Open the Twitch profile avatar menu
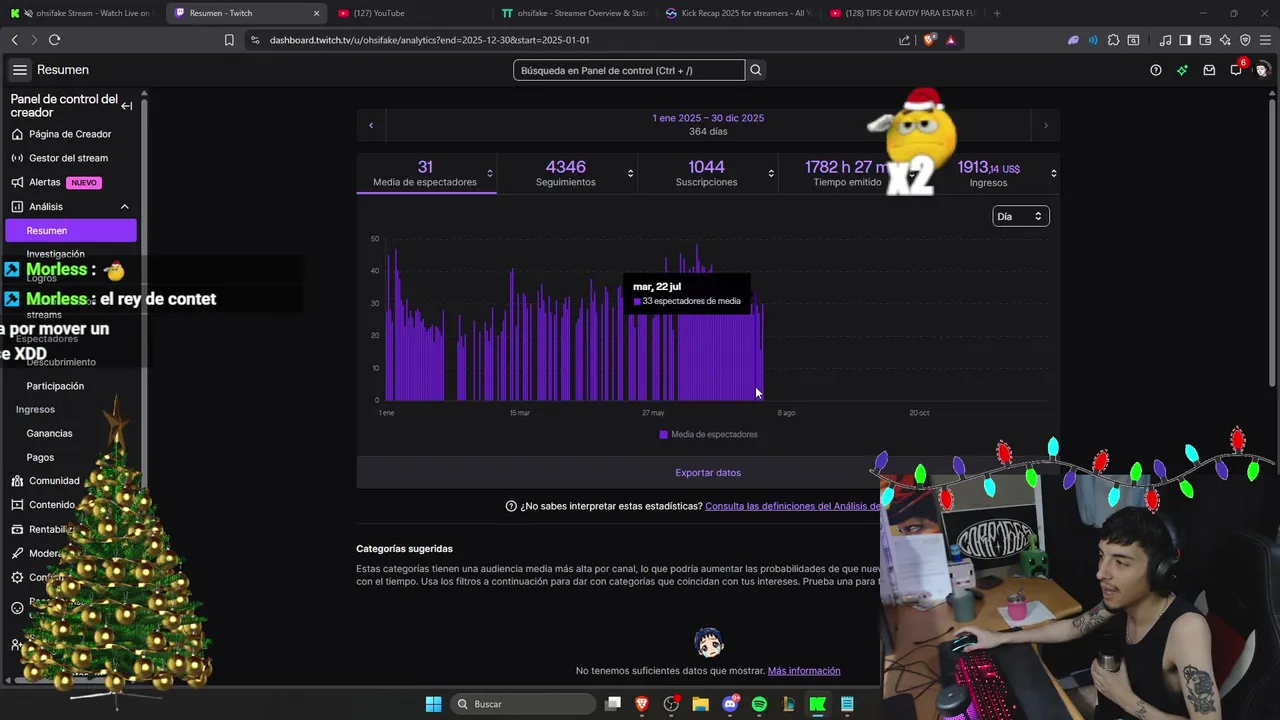This screenshot has height=720, width=1280. click(1262, 70)
